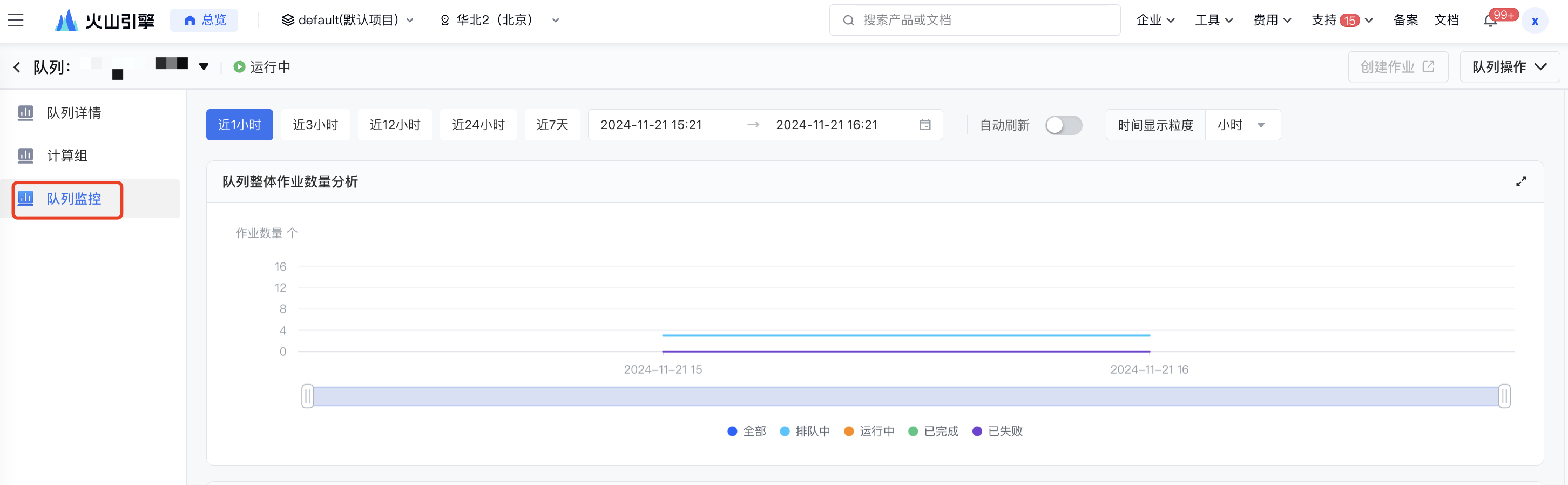The height and width of the screenshot is (485, 1568).
Task: Open the date range calendar icon
Action: click(x=924, y=125)
